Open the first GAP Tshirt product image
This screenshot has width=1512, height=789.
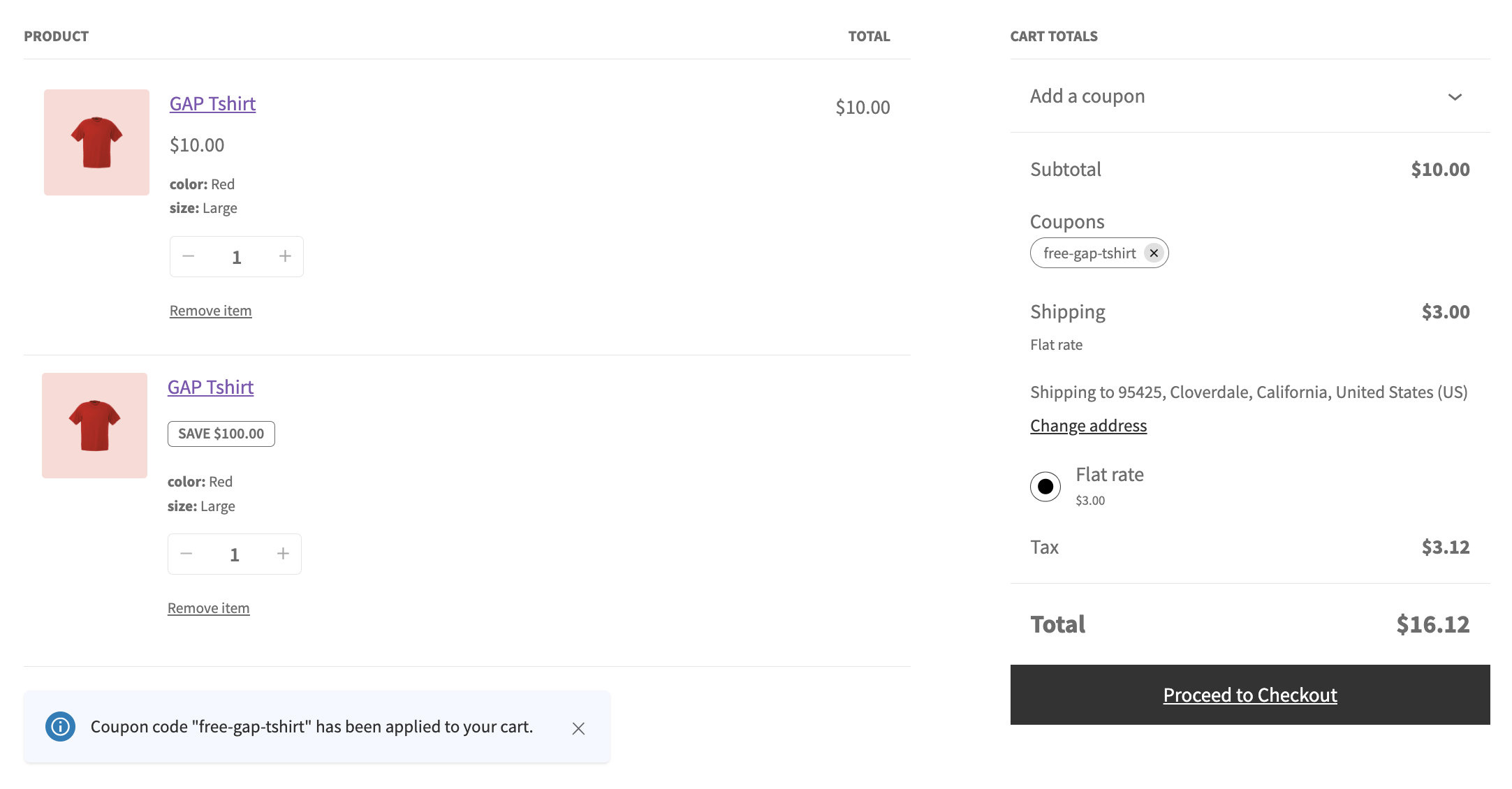(x=96, y=141)
